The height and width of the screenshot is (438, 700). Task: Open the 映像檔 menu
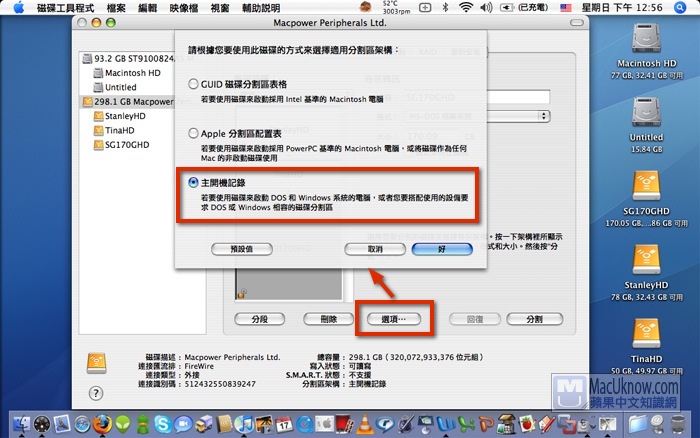tap(183, 8)
